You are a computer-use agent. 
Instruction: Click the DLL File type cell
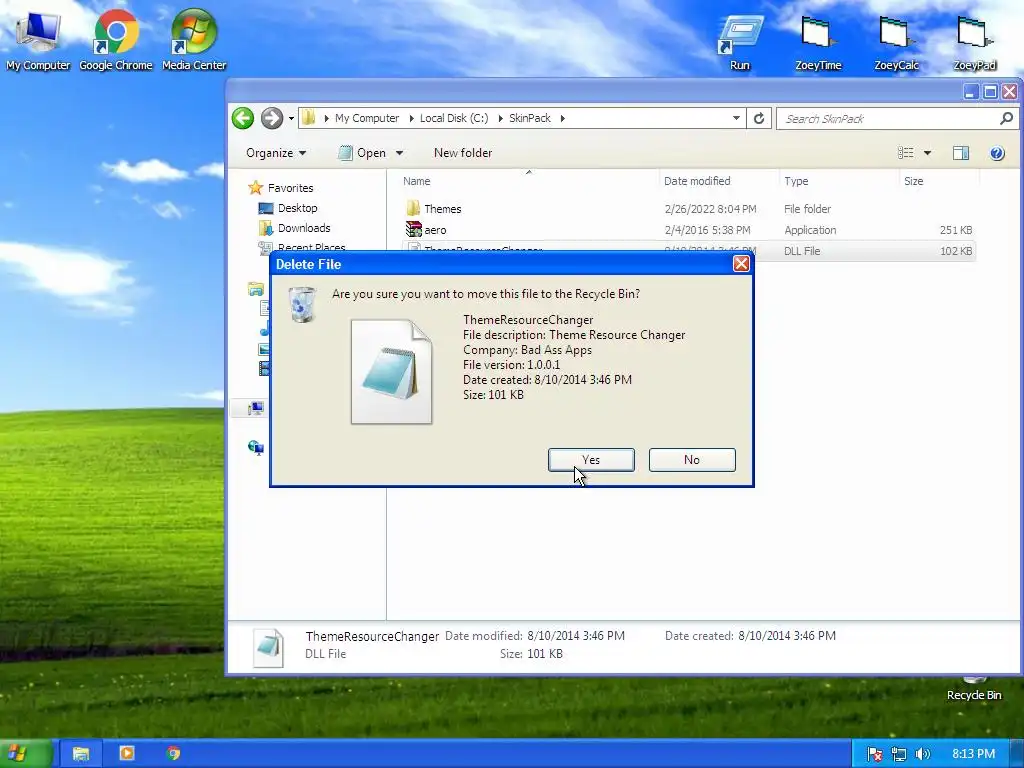802,251
